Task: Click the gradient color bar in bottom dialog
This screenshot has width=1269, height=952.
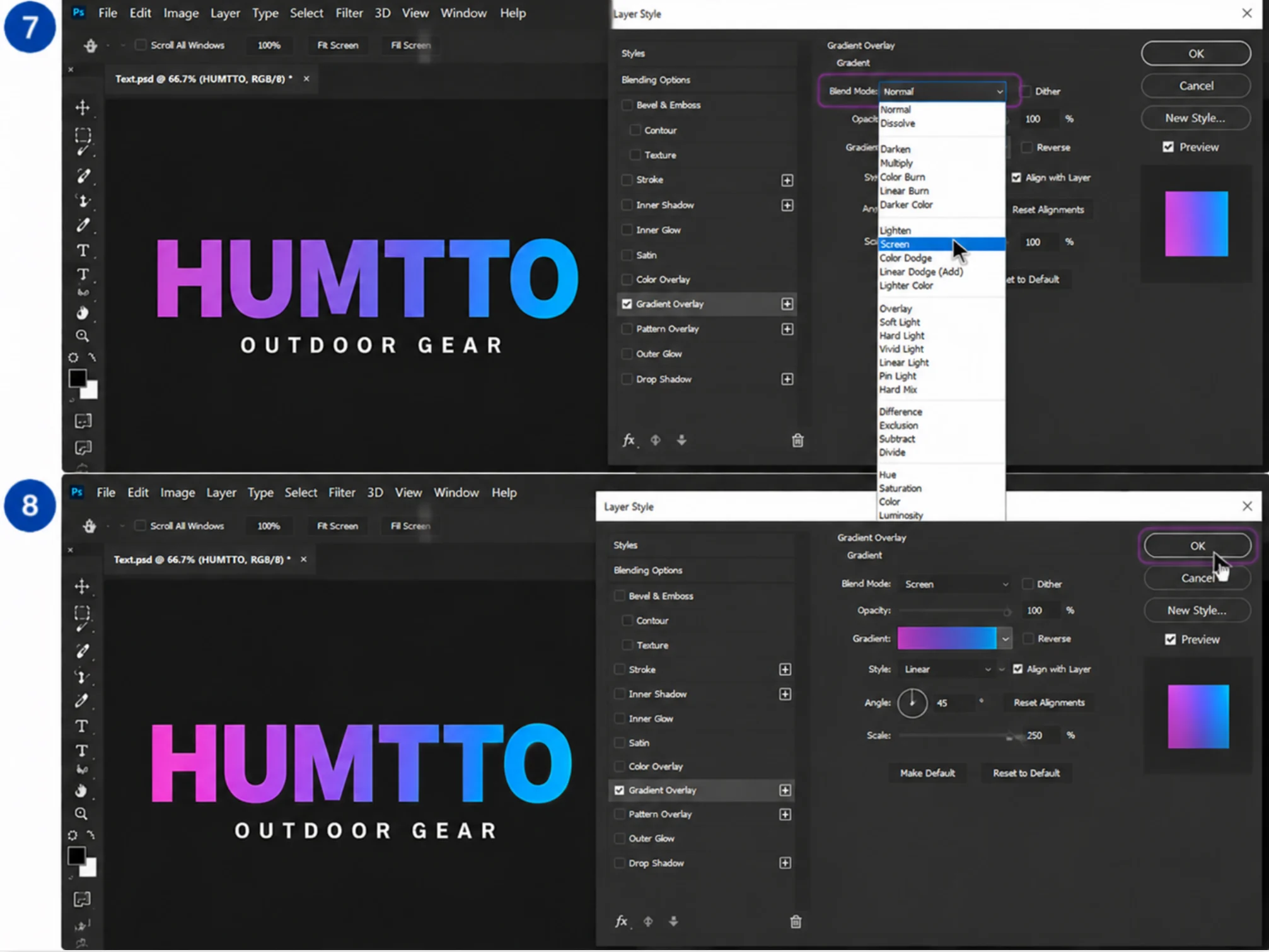Action: tap(947, 639)
